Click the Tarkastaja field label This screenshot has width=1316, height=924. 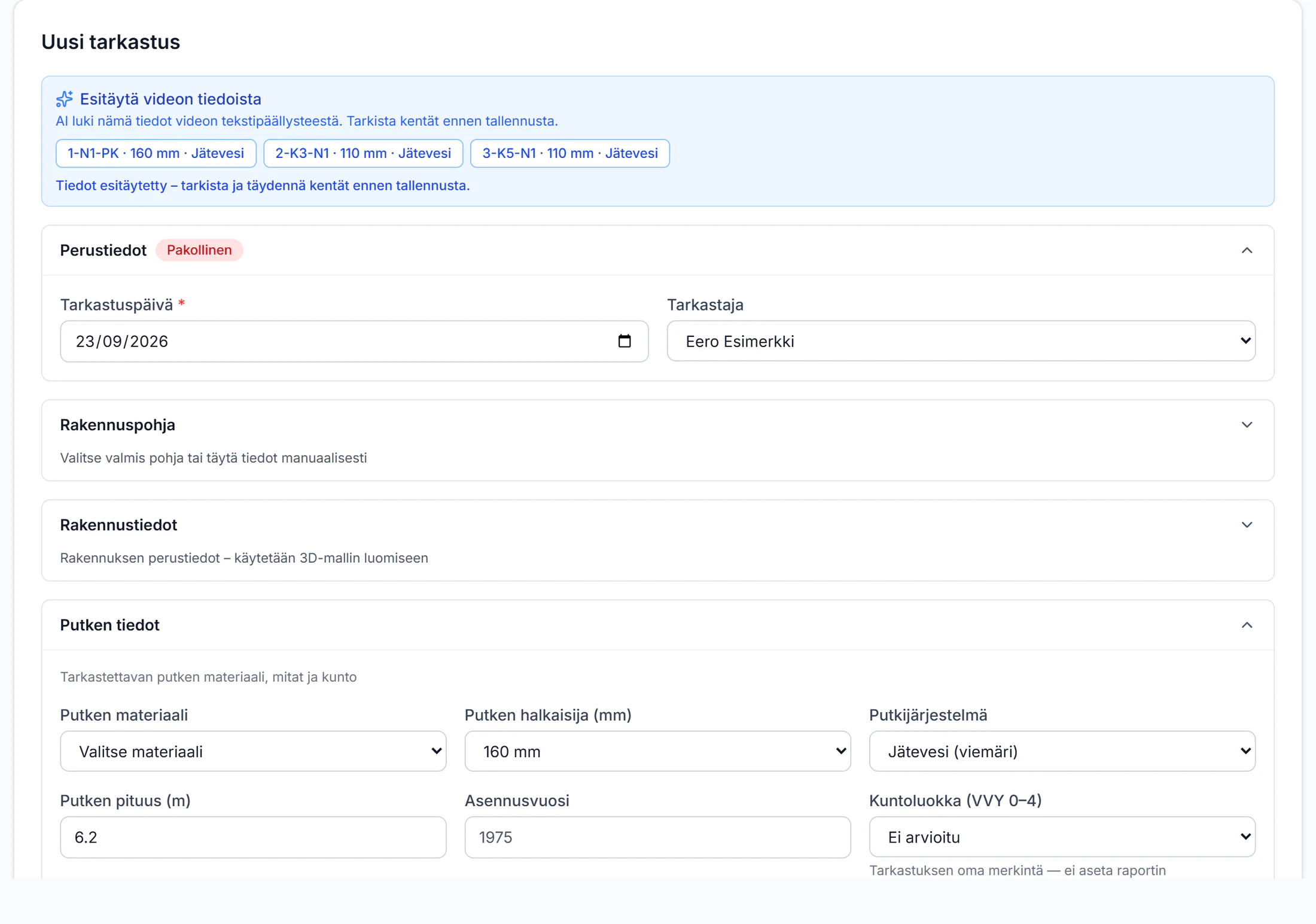tap(705, 305)
